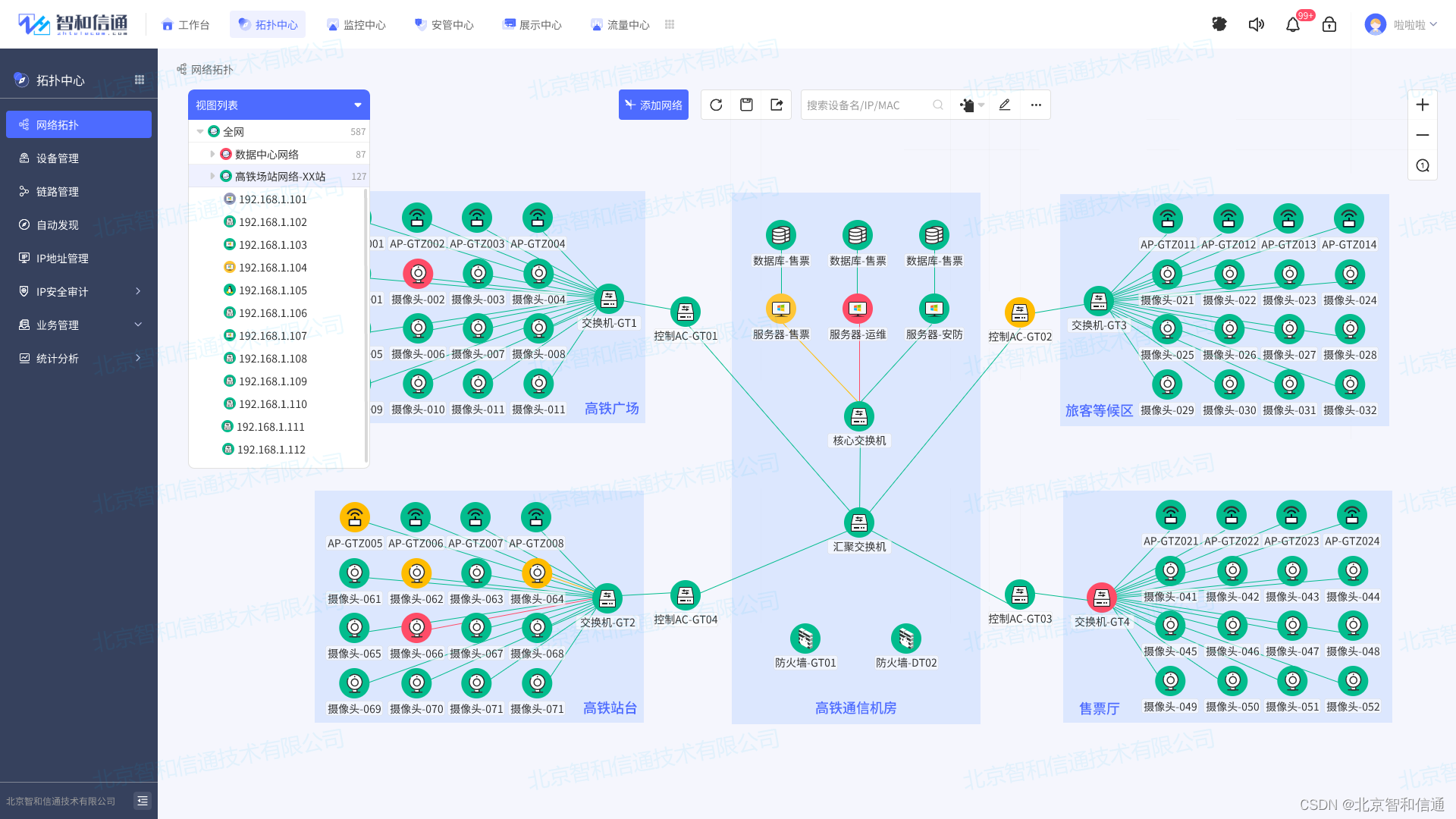Click the zoom out minus button
Viewport: 1456px width, 819px height.
coord(1423,135)
